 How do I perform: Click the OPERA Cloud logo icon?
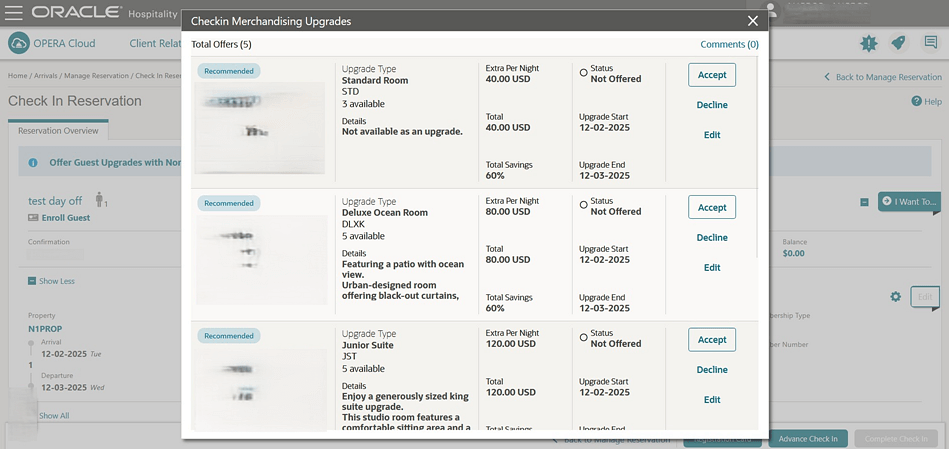[x=19, y=44]
